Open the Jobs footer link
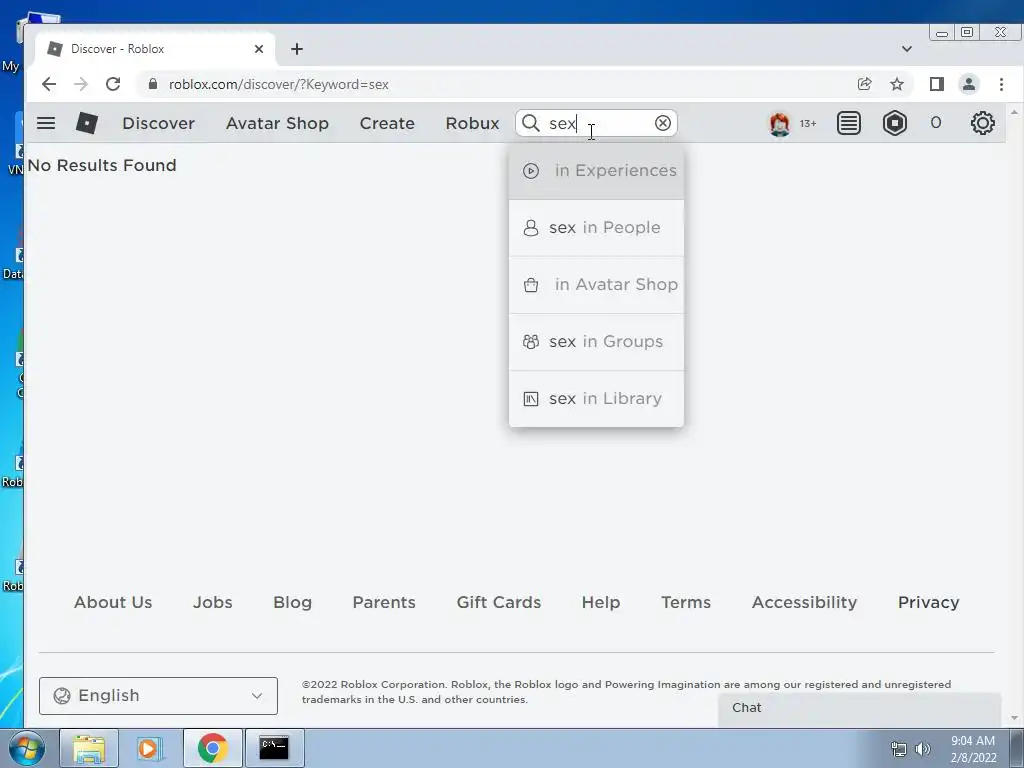1024x768 pixels. coord(212,602)
